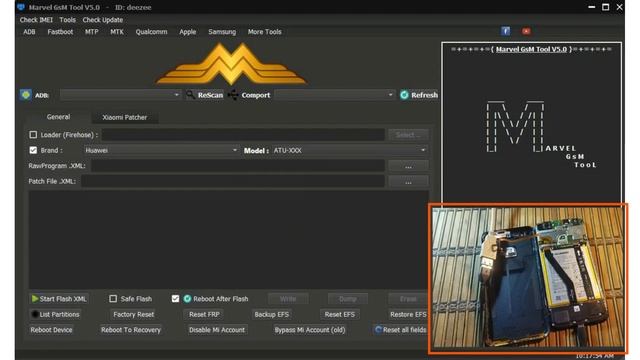Click the ReScan button label

click(210, 95)
